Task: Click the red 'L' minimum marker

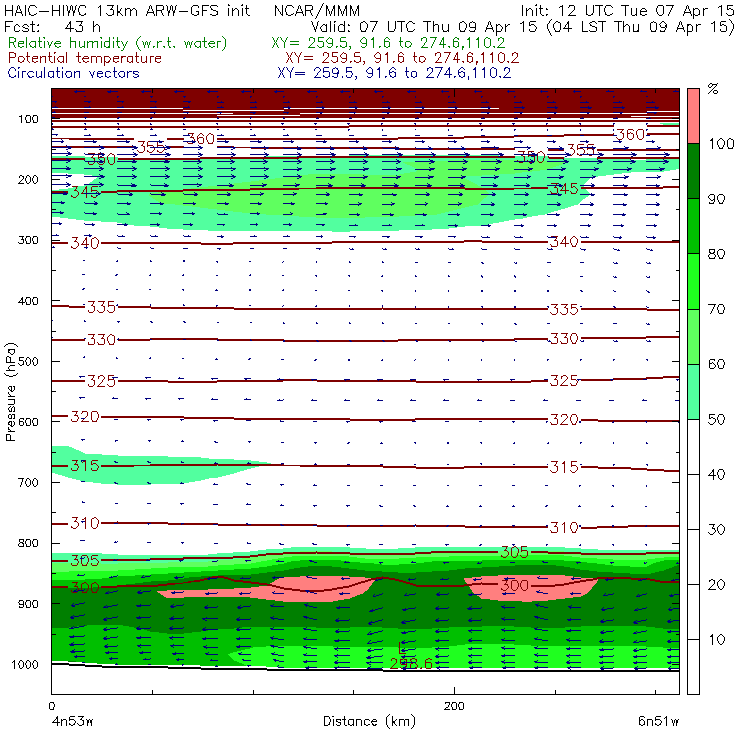Action: click(x=401, y=648)
